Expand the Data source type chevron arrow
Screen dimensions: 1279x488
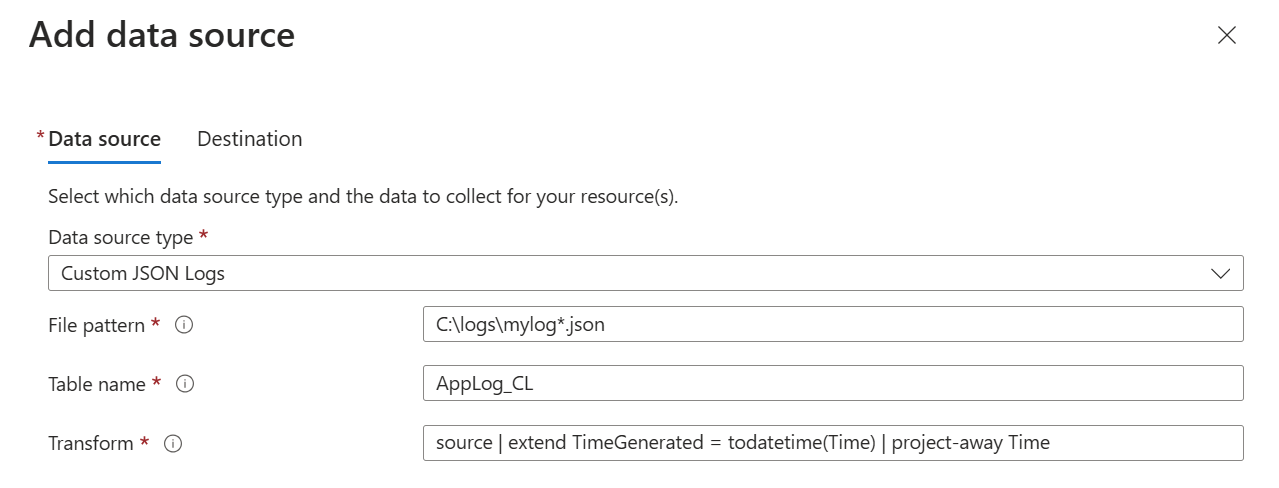(1220, 273)
